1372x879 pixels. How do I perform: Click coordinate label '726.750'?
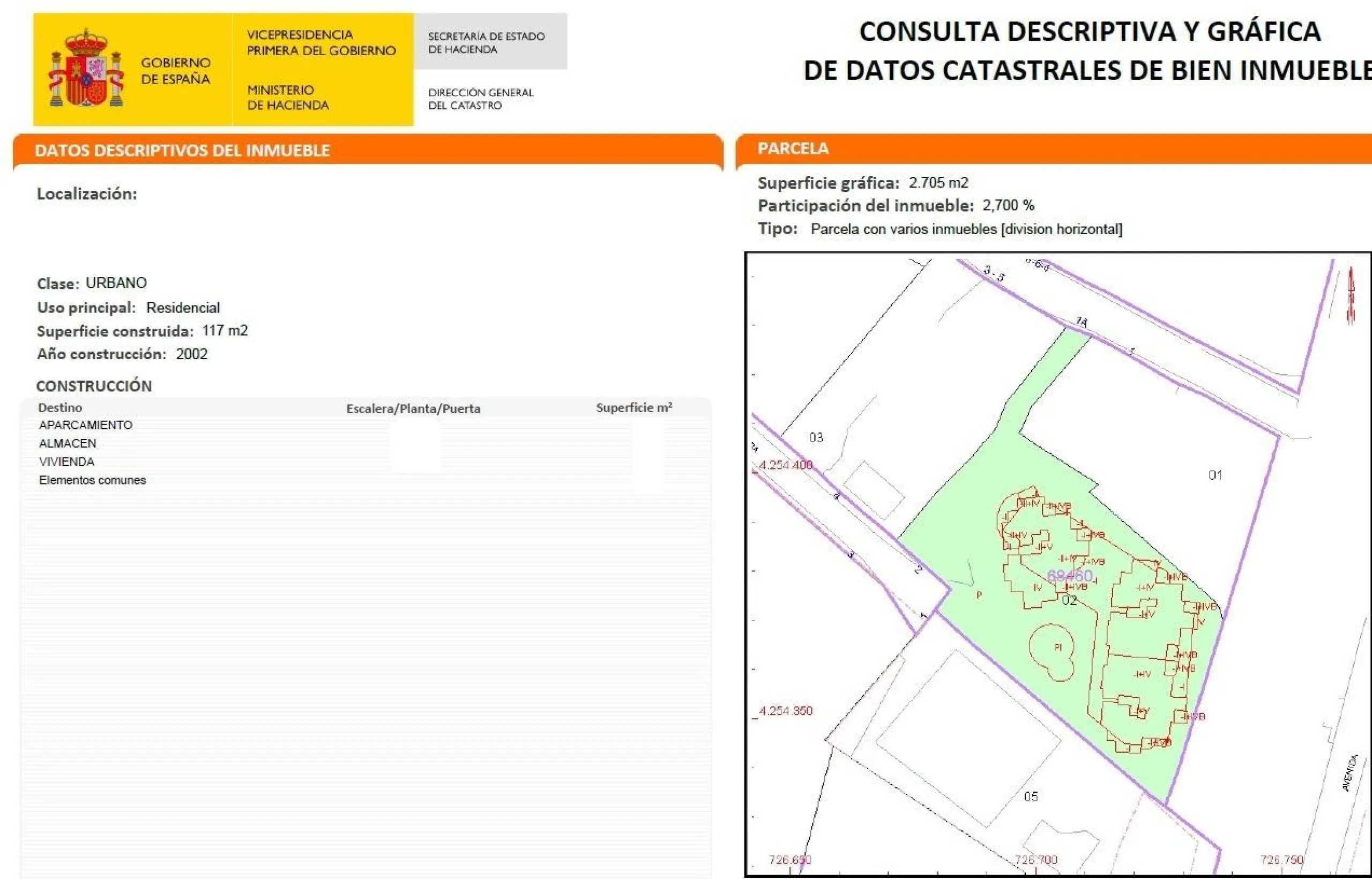[1282, 860]
